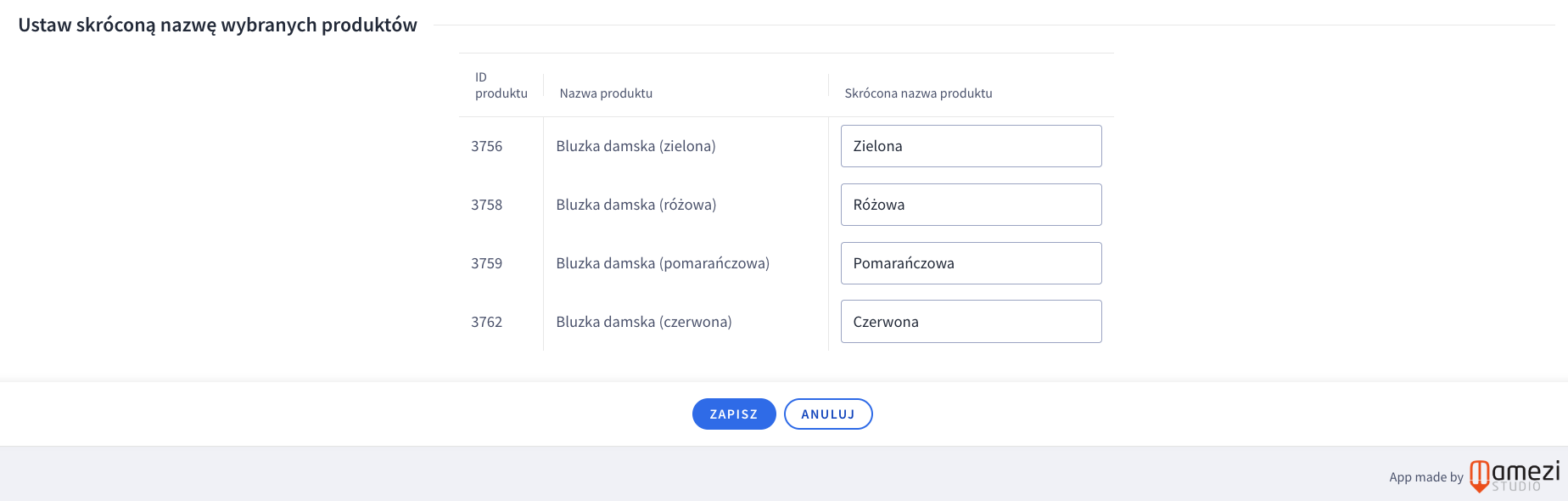Click the Mamezi Studio logo
Screen dimensions: 1568x501
1515,476
